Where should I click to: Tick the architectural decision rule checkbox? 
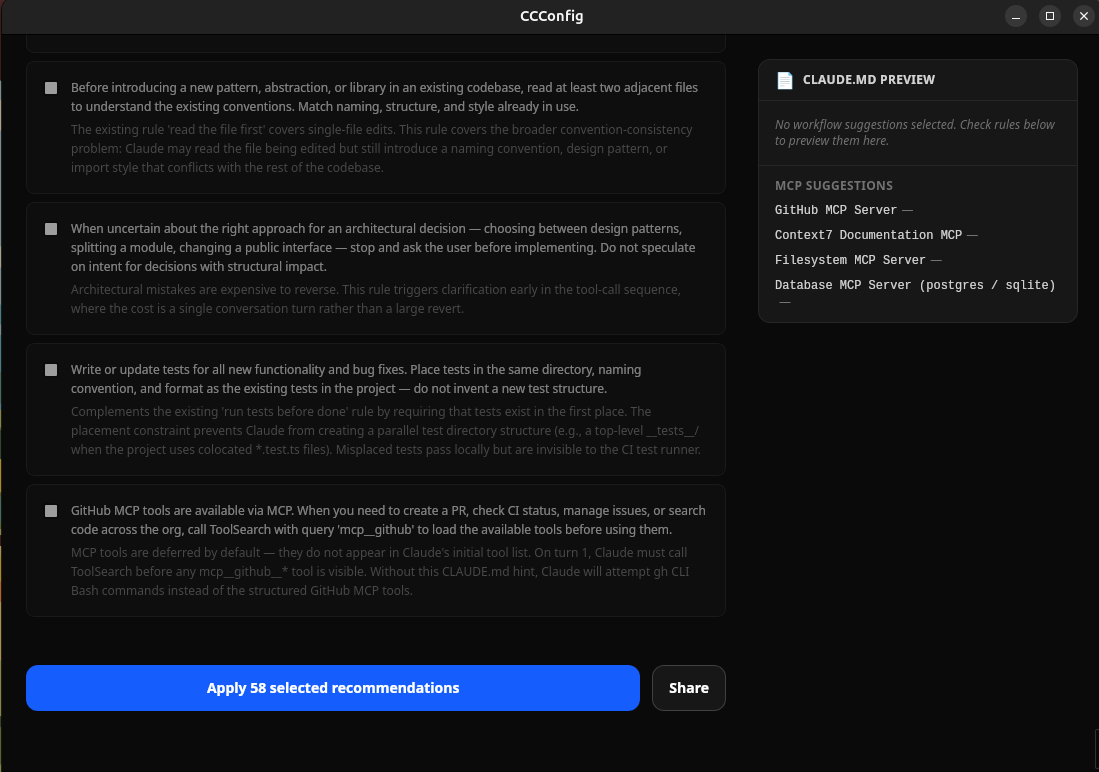click(51, 229)
